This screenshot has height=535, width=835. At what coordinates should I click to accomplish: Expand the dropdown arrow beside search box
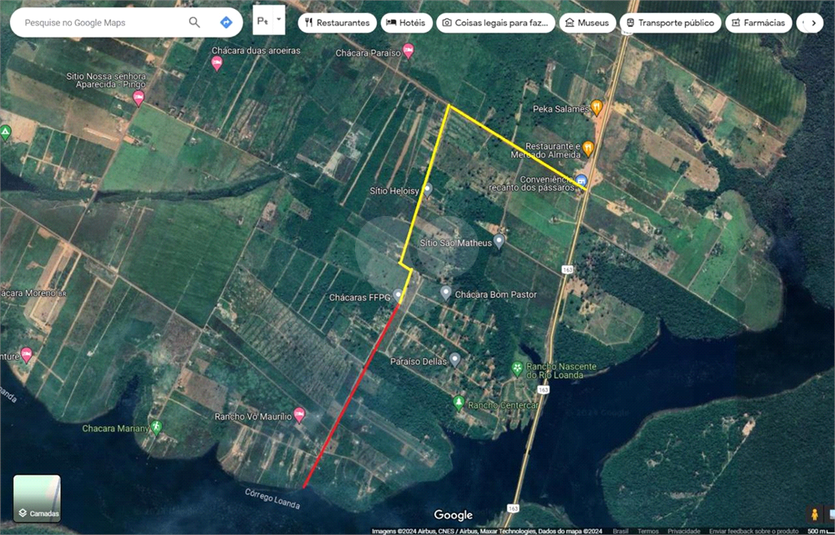point(279,20)
